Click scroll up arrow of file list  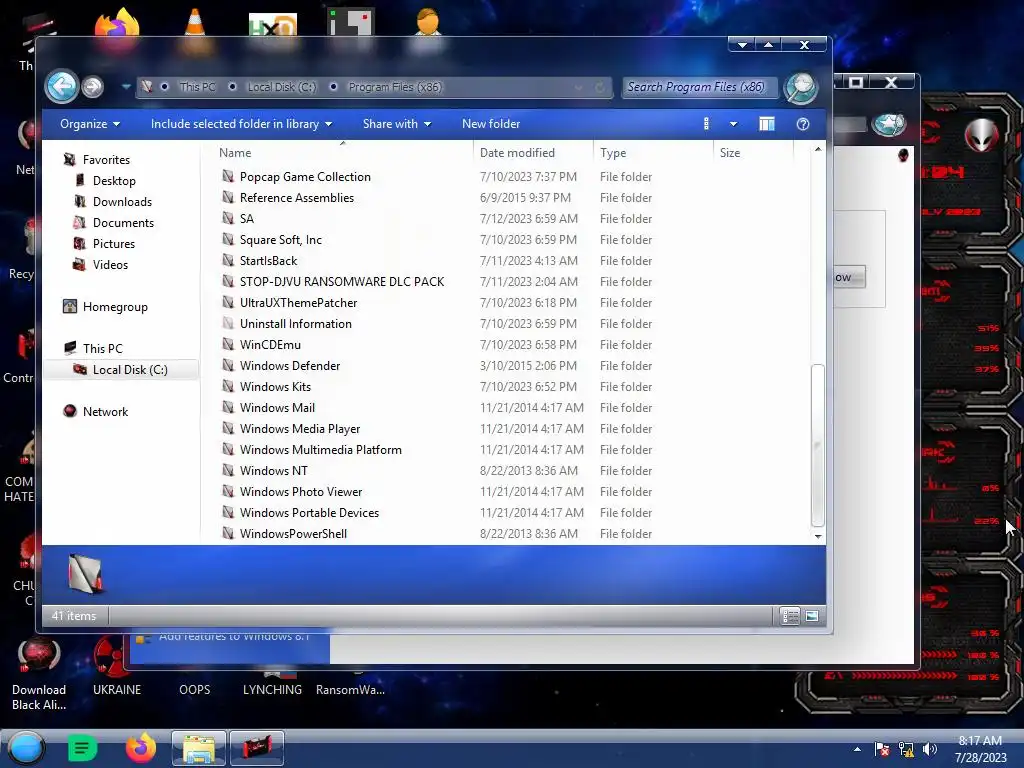tap(818, 150)
